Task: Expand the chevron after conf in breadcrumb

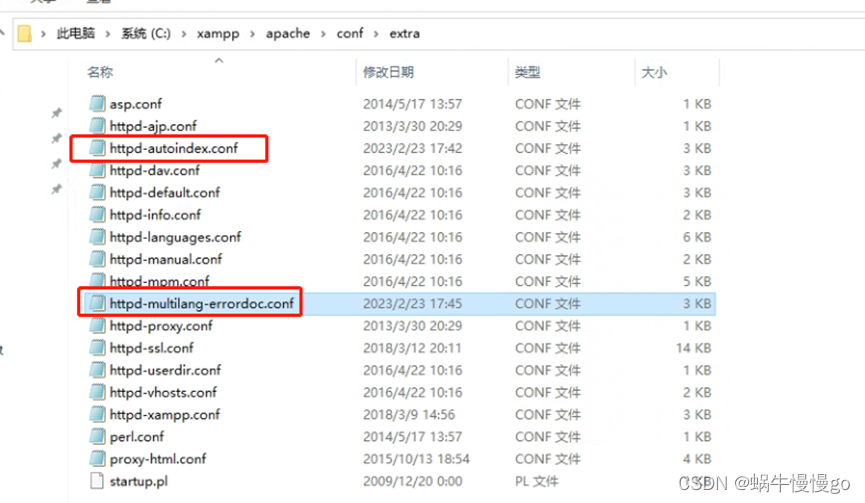Action: pos(376,34)
